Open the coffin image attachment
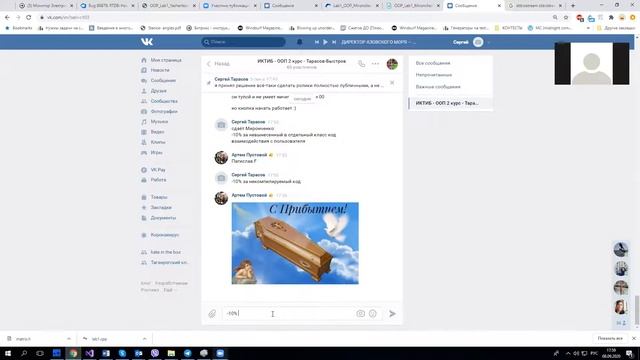The height and width of the screenshot is (360, 640). [295, 243]
